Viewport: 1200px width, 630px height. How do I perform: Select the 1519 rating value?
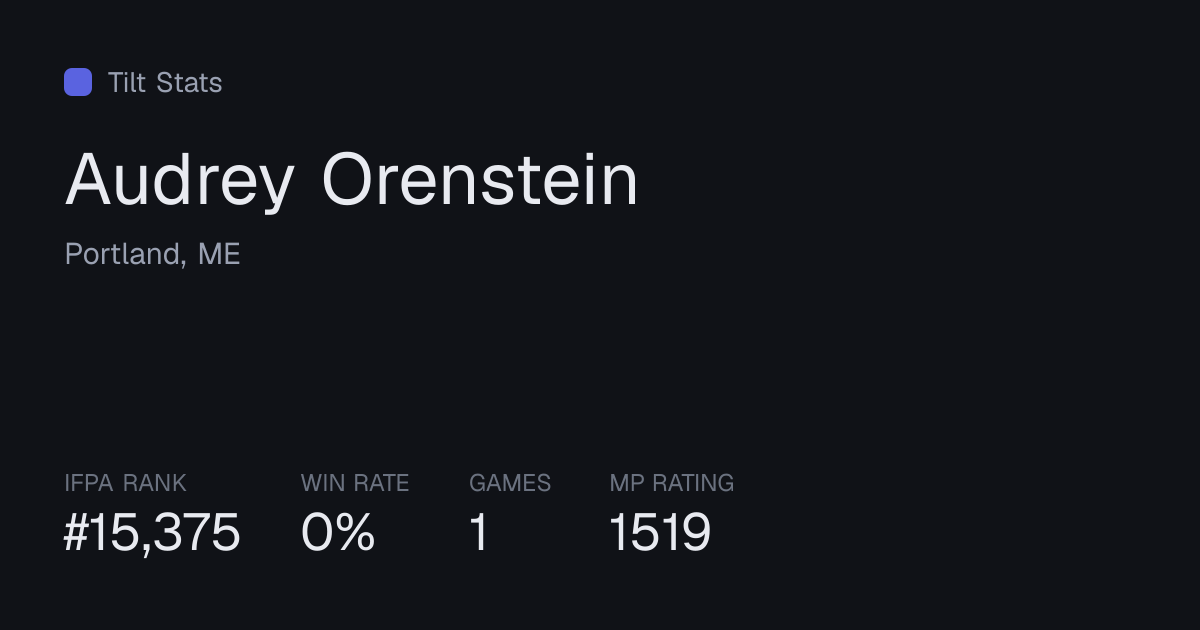pyautogui.click(x=660, y=532)
